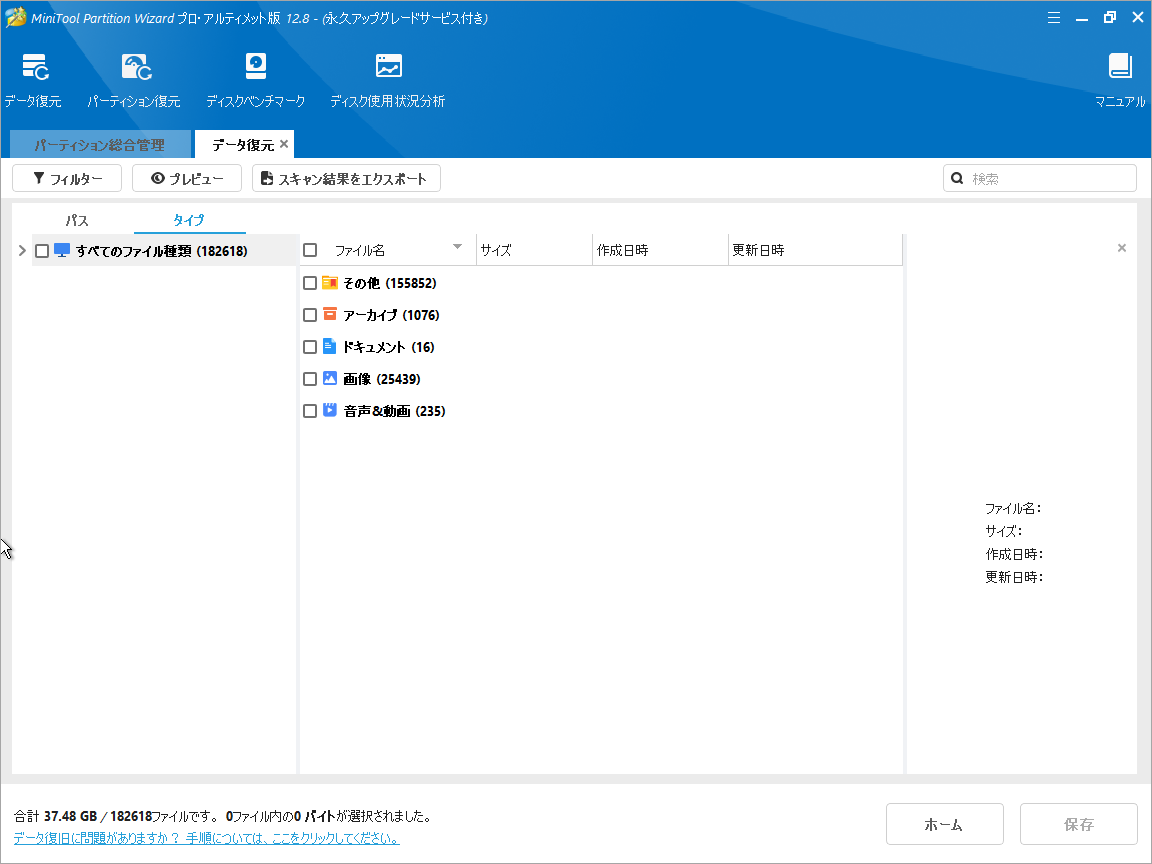Click the その他 folder icon
Screen dimensions: 1152x864
pyautogui.click(x=330, y=283)
